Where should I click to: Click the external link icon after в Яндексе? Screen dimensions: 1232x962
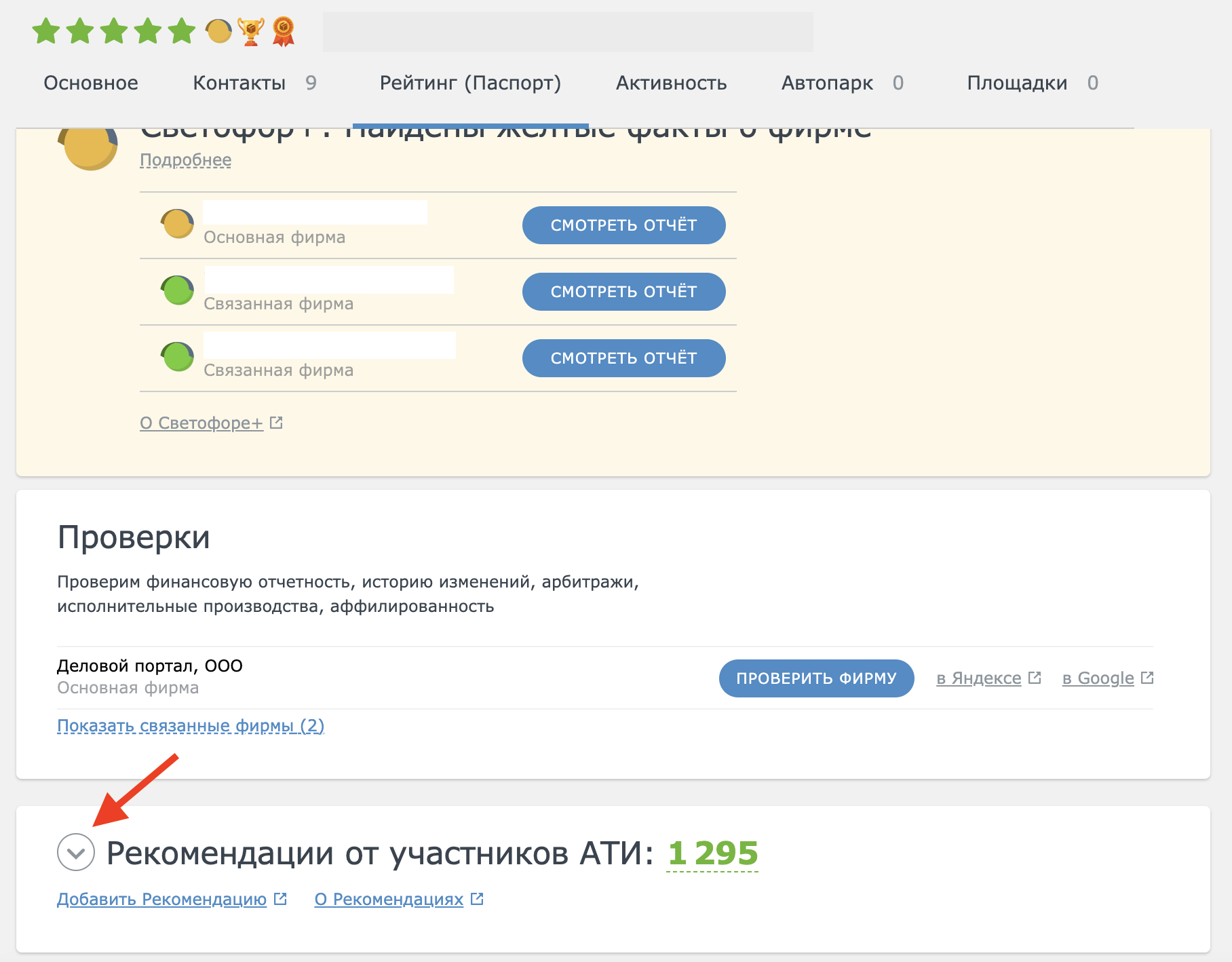coord(1035,678)
